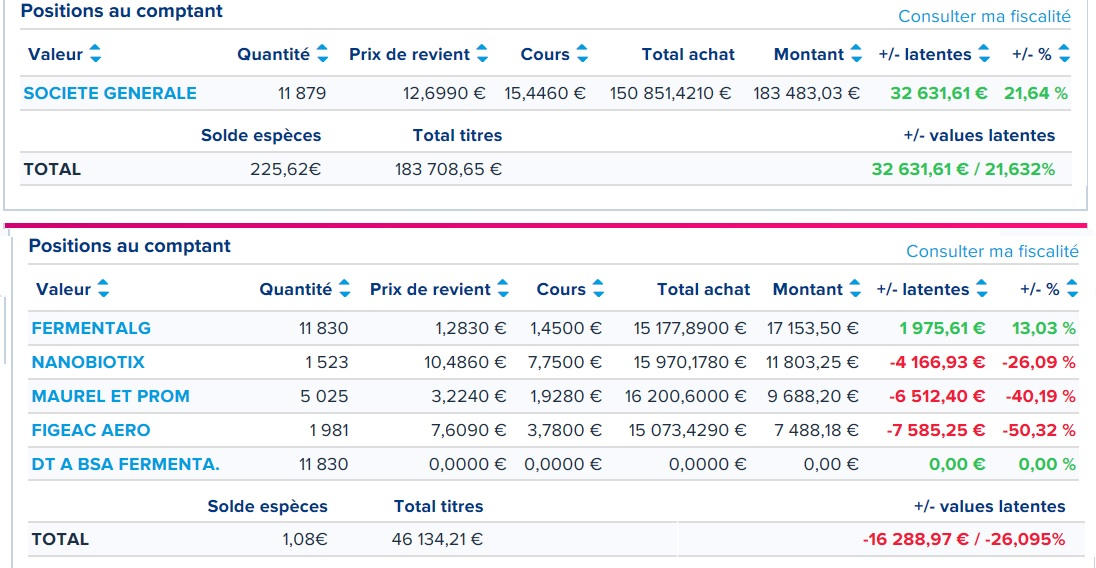Select Figeac Aero cost price 7,6090 €

tap(469, 430)
